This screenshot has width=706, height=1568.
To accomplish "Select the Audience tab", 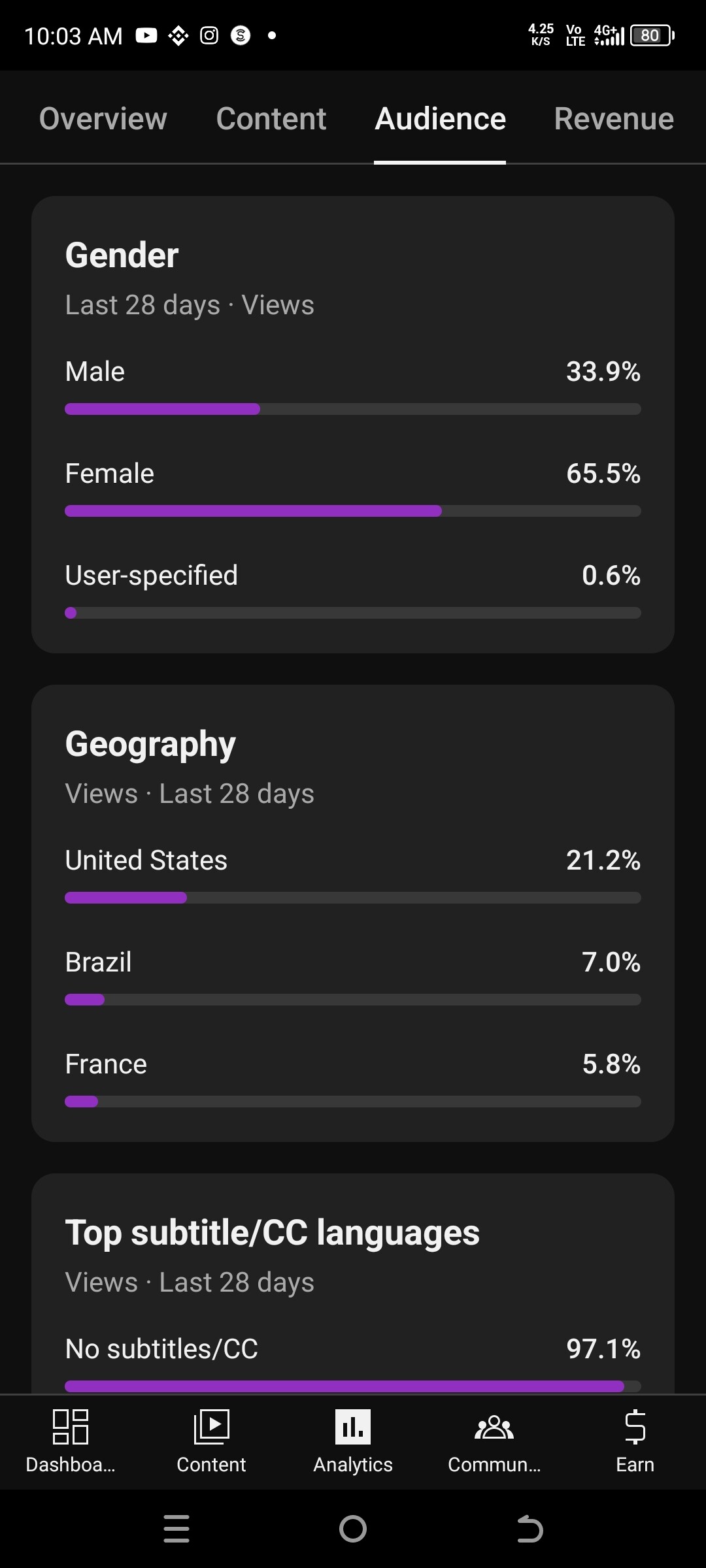I will pyautogui.click(x=440, y=119).
